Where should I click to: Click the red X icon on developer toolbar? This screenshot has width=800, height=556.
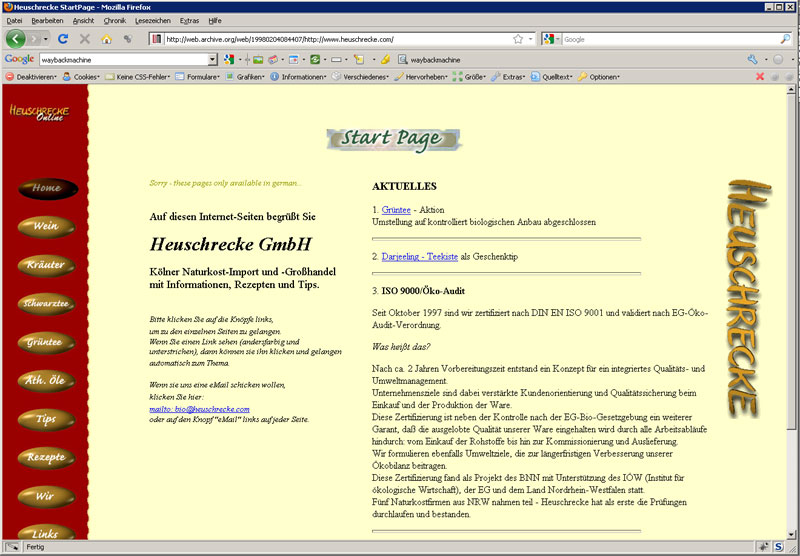760,77
